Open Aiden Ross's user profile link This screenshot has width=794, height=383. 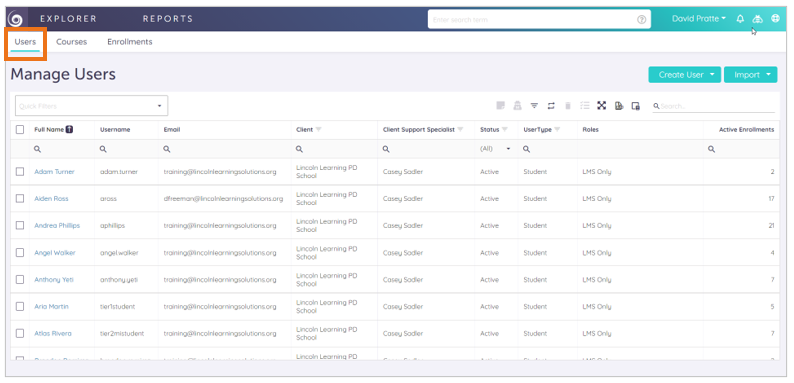click(x=51, y=199)
